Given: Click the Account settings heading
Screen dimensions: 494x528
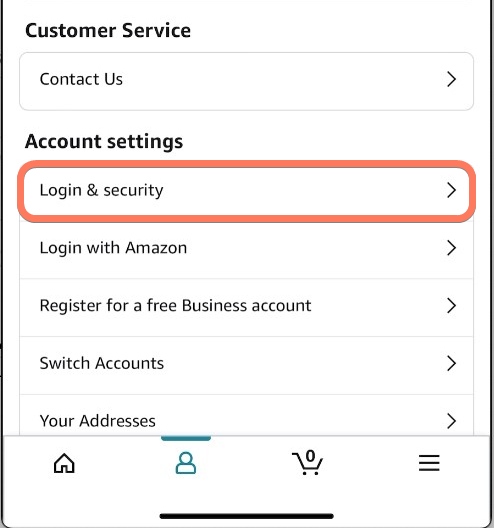Looking at the screenshot, I should tap(104, 141).
